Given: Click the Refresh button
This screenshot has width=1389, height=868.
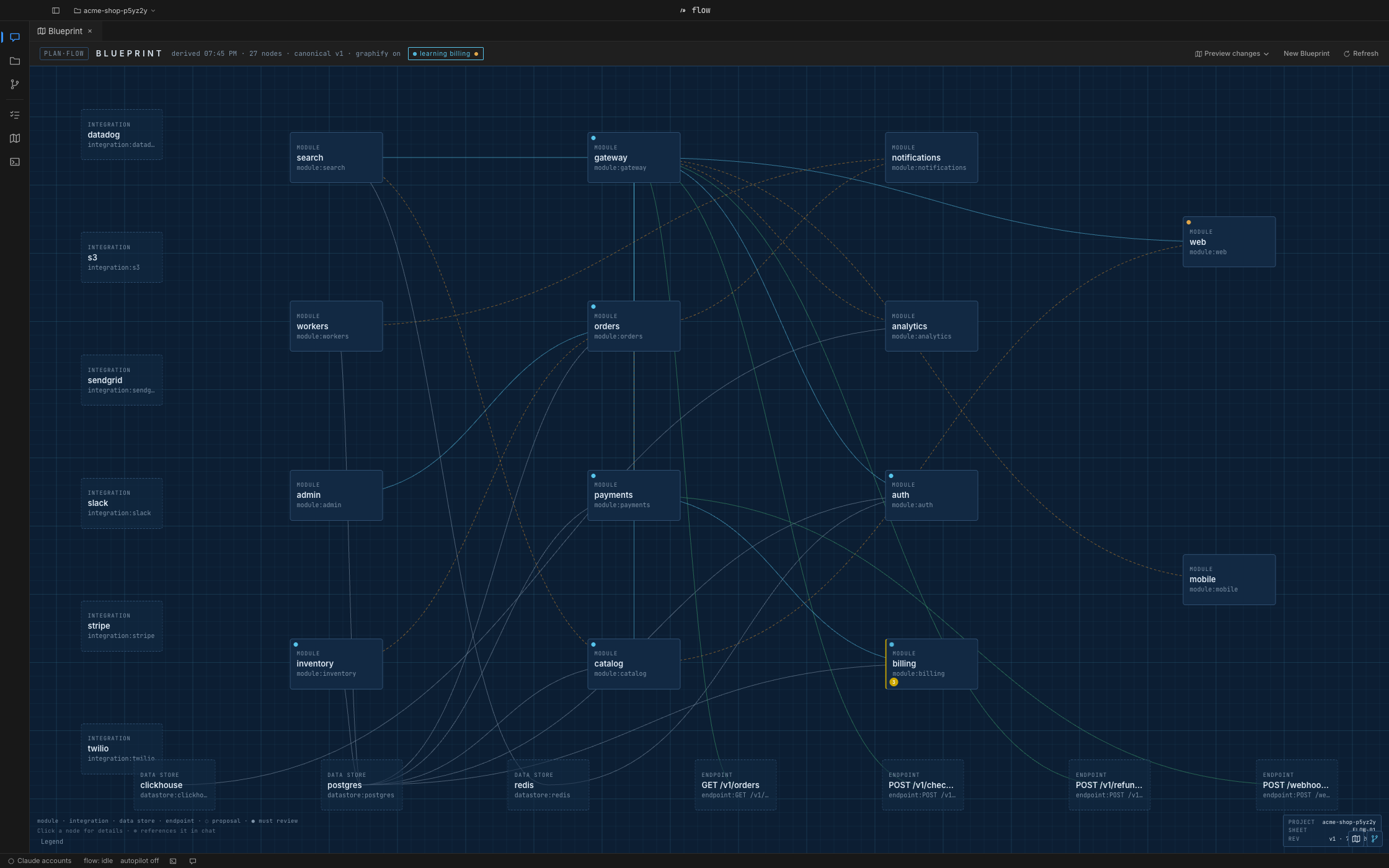Looking at the screenshot, I should (x=1360, y=54).
